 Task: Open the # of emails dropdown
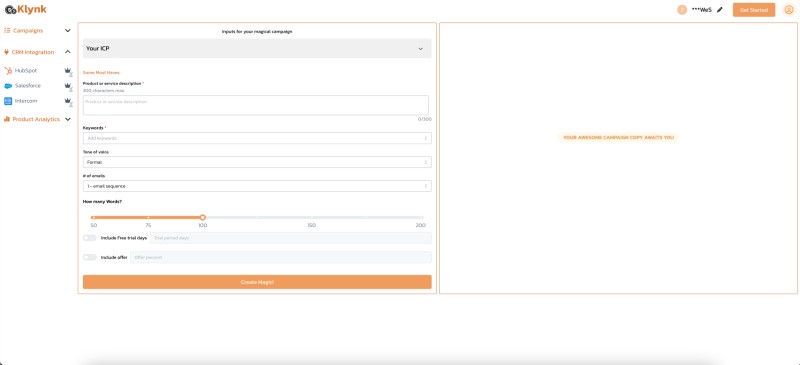pos(257,186)
